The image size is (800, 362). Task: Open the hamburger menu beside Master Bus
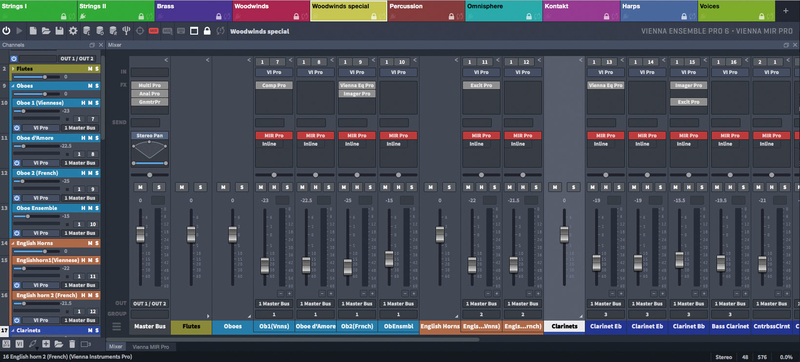117,326
